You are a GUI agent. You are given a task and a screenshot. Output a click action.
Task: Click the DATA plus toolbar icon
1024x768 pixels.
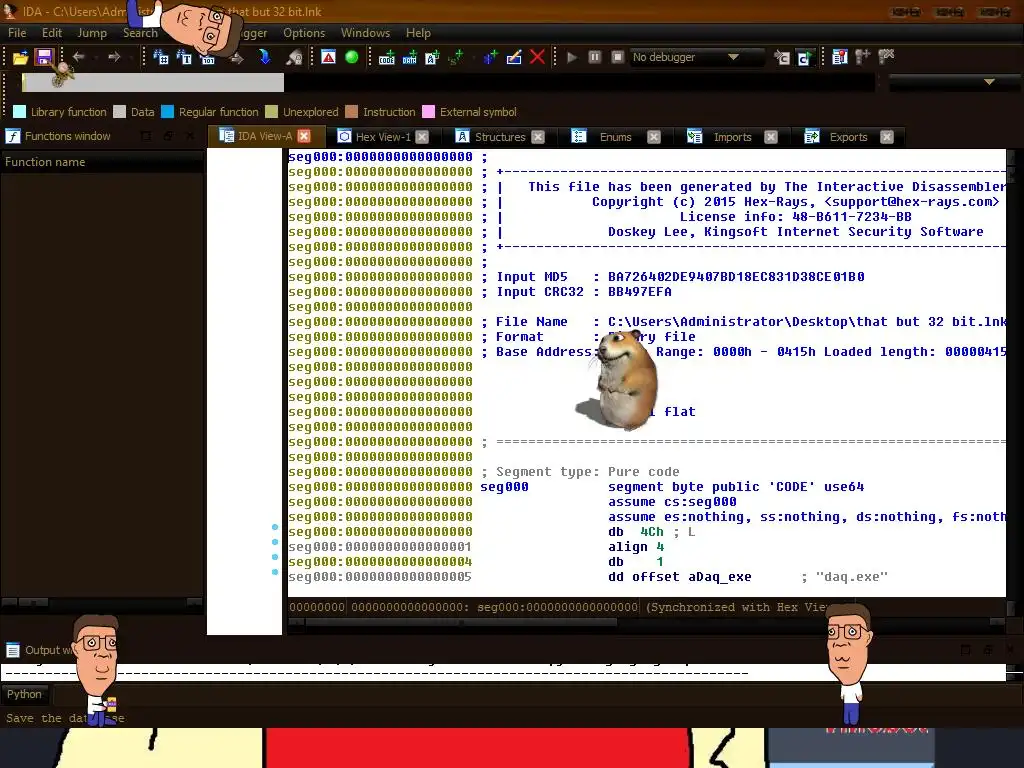(409, 57)
